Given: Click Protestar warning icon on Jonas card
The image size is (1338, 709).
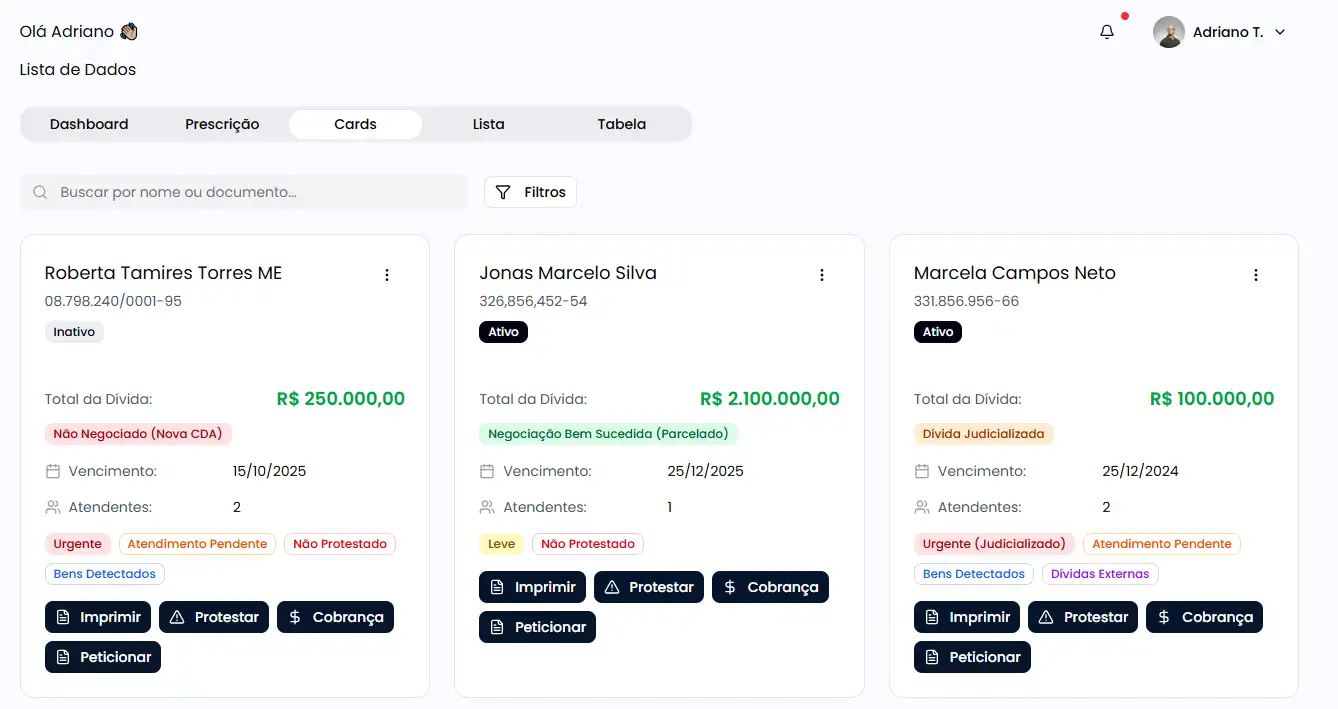Looking at the screenshot, I should click(612, 587).
